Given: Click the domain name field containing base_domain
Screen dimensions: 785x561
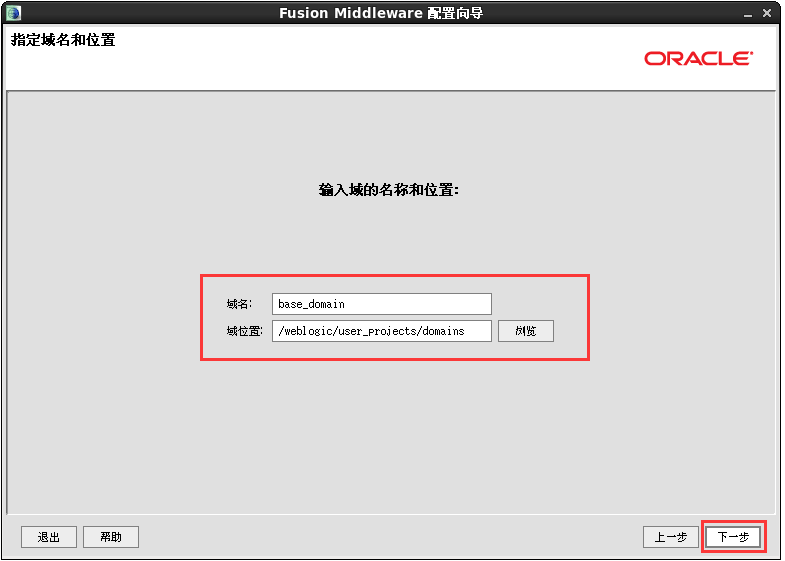Looking at the screenshot, I should coord(382,304).
